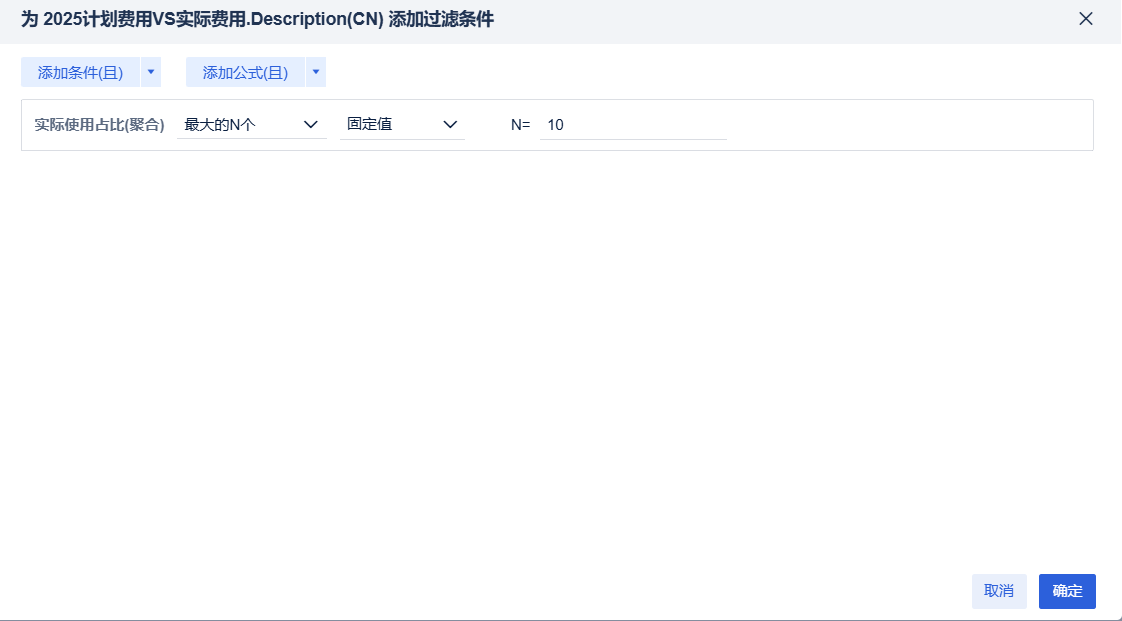1122x621 pixels.
Task: Open the 最大的N个 operator dropdown
Action: [x=252, y=124]
